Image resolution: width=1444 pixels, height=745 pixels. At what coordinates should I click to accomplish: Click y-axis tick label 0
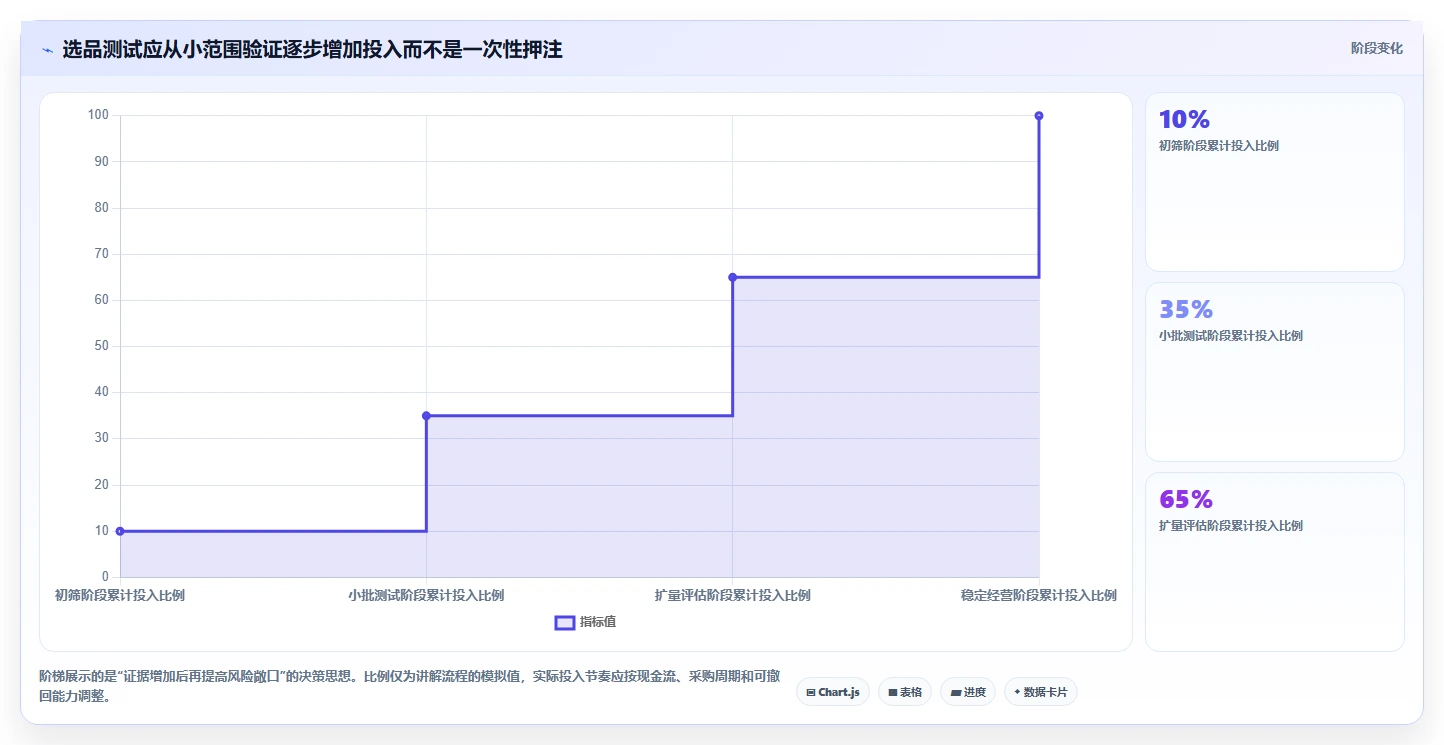(105, 577)
